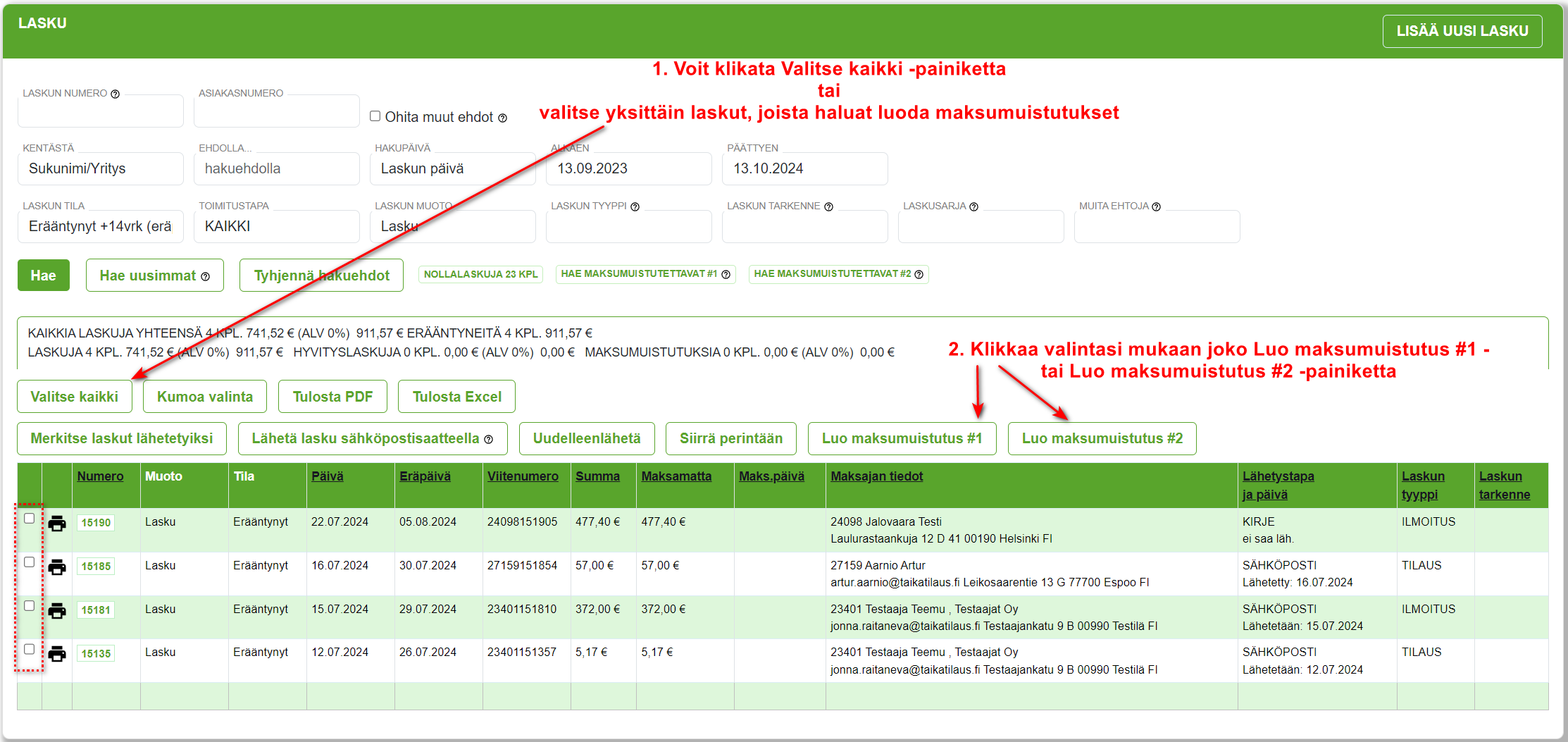Sort table by Summa column
Image resolution: width=1568 pixels, height=742 pixels.
[597, 476]
